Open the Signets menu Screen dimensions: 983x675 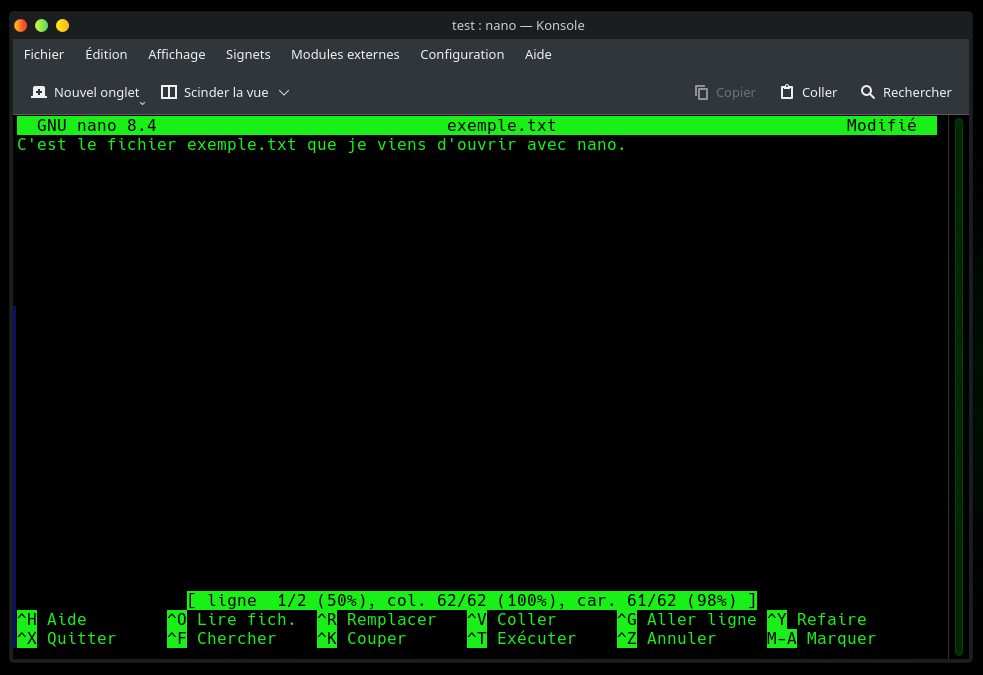(x=248, y=54)
